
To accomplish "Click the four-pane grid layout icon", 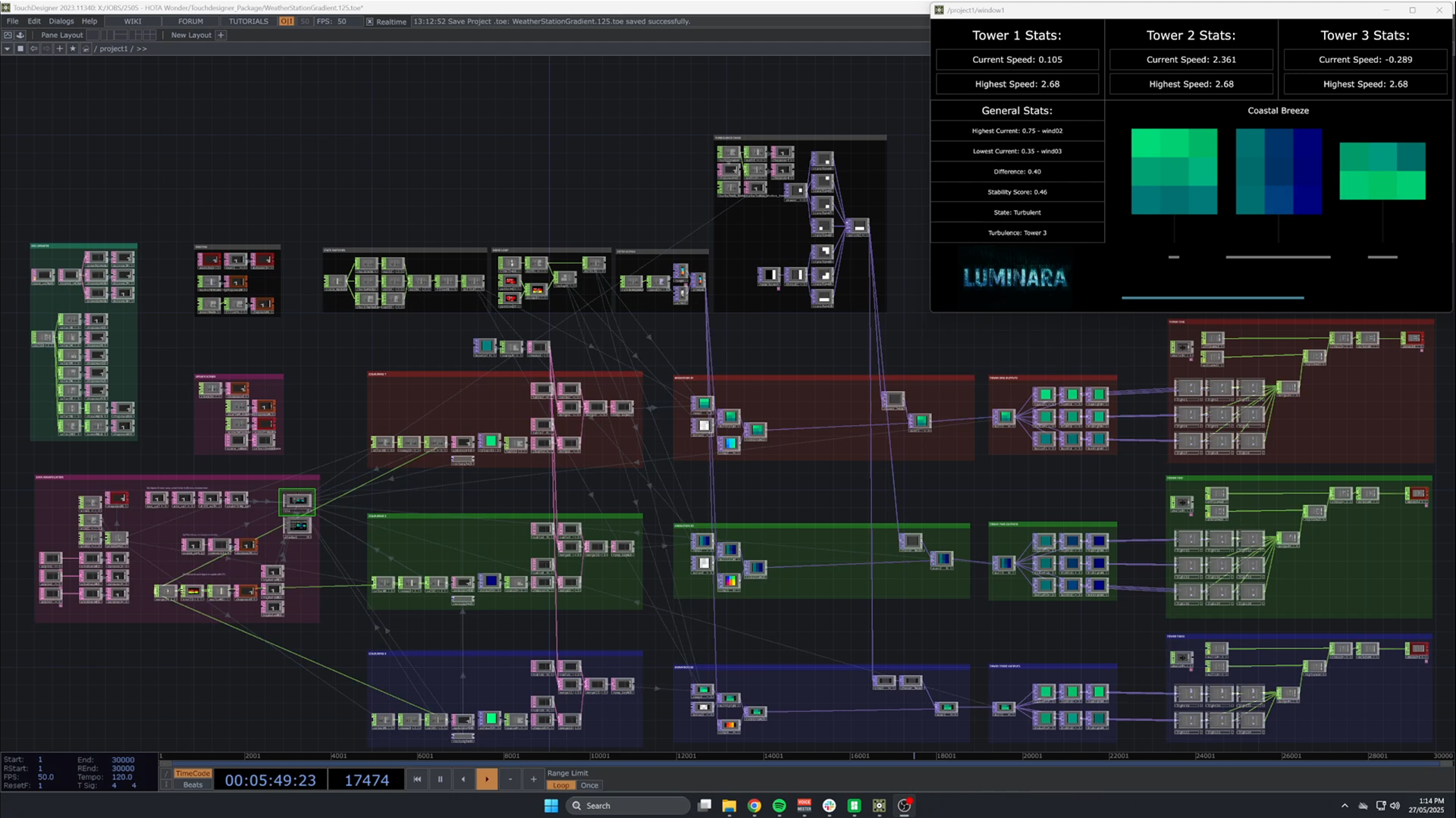I will (x=150, y=35).
